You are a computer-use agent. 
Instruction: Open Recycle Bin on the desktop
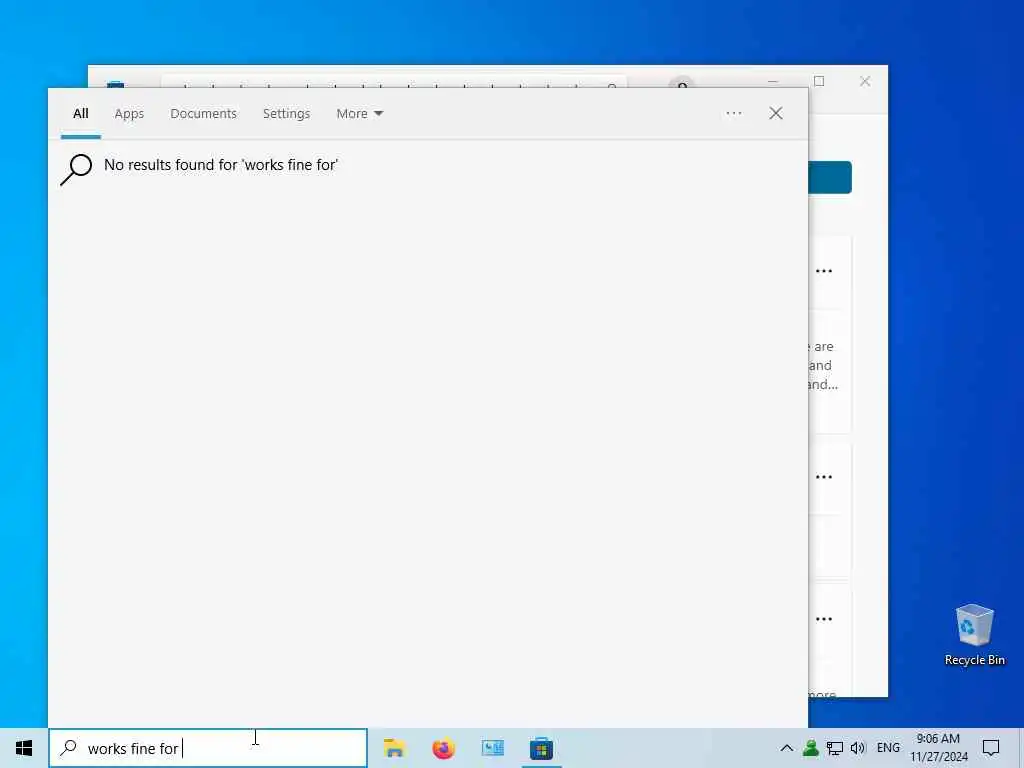(x=974, y=635)
